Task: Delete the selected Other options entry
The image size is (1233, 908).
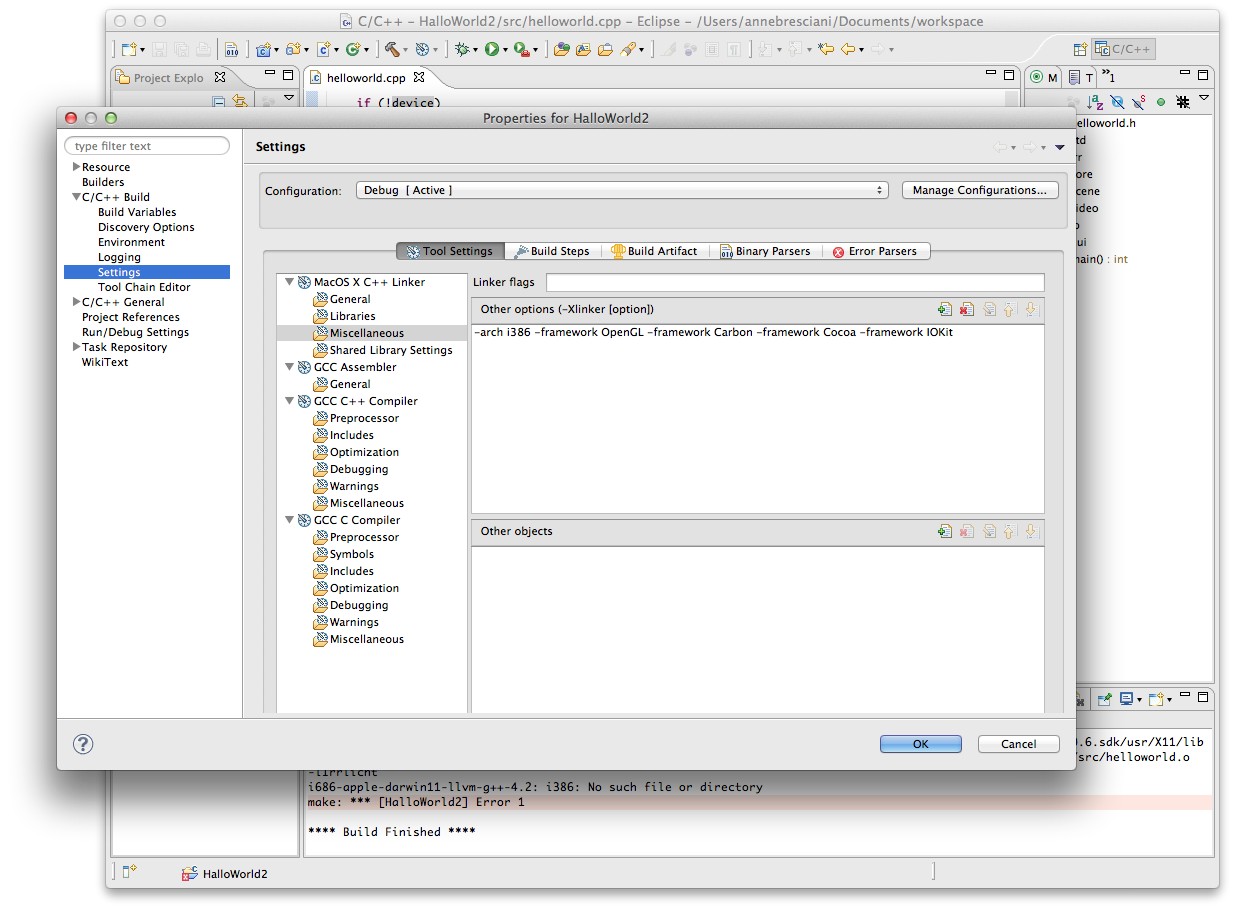Action: click(x=967, y=310)
